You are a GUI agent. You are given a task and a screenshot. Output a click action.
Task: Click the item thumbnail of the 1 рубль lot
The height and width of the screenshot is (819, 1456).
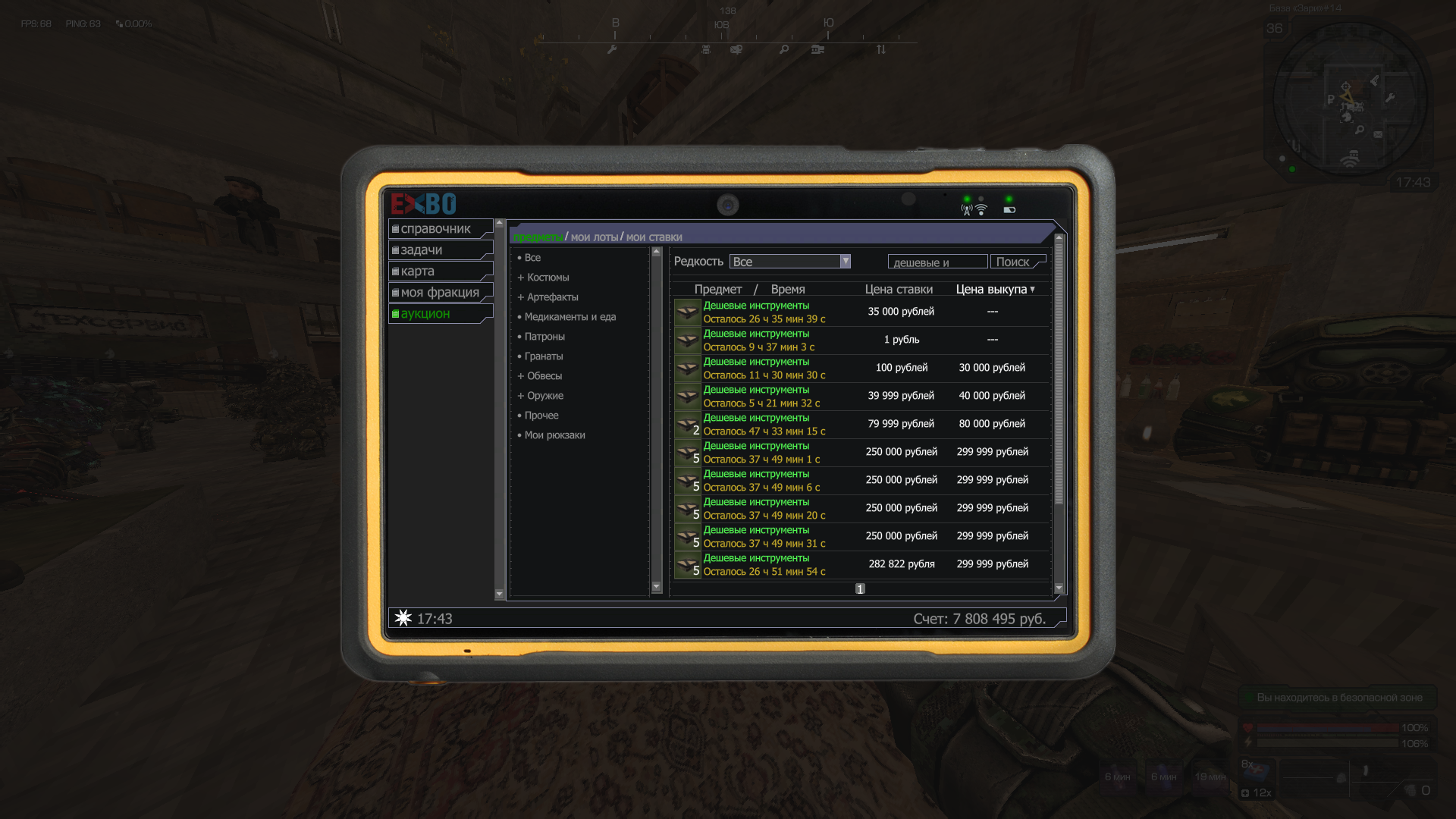[x=687, y=340]
